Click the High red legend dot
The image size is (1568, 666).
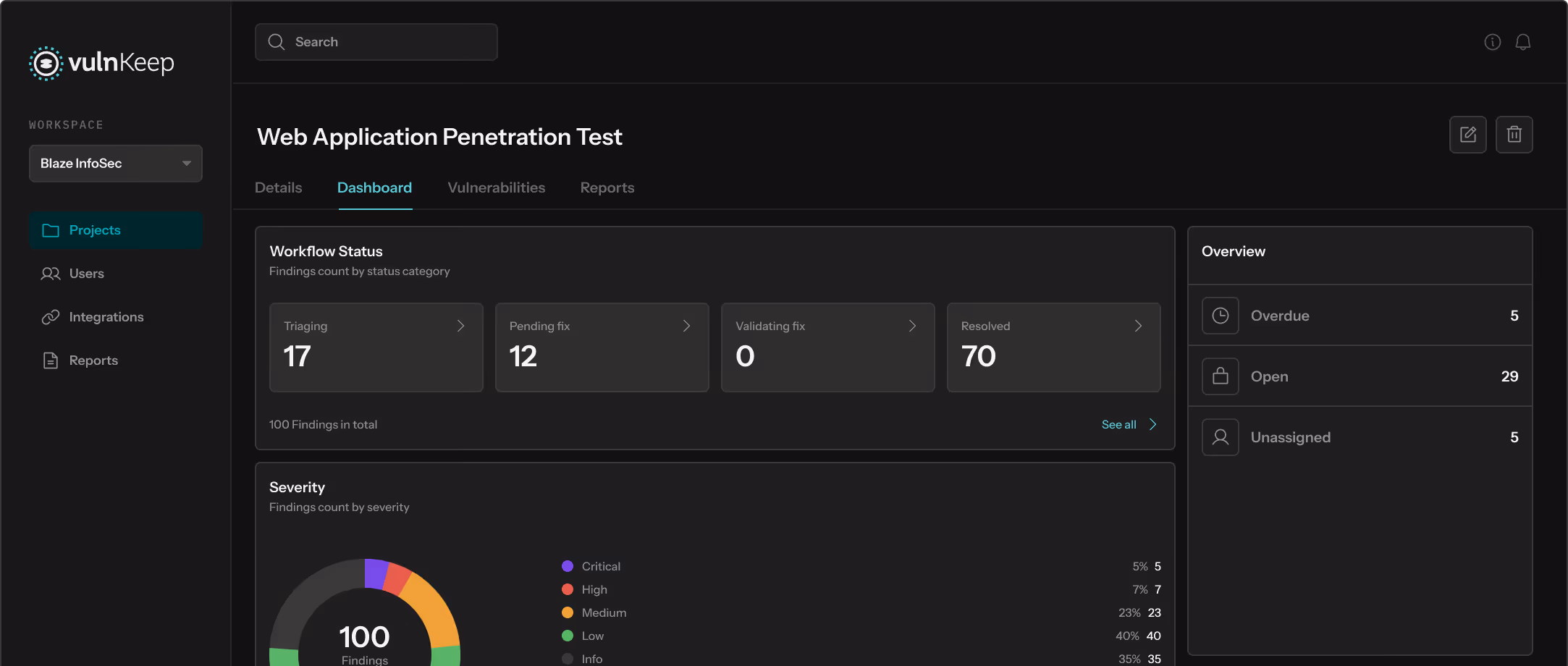(568, 589)
